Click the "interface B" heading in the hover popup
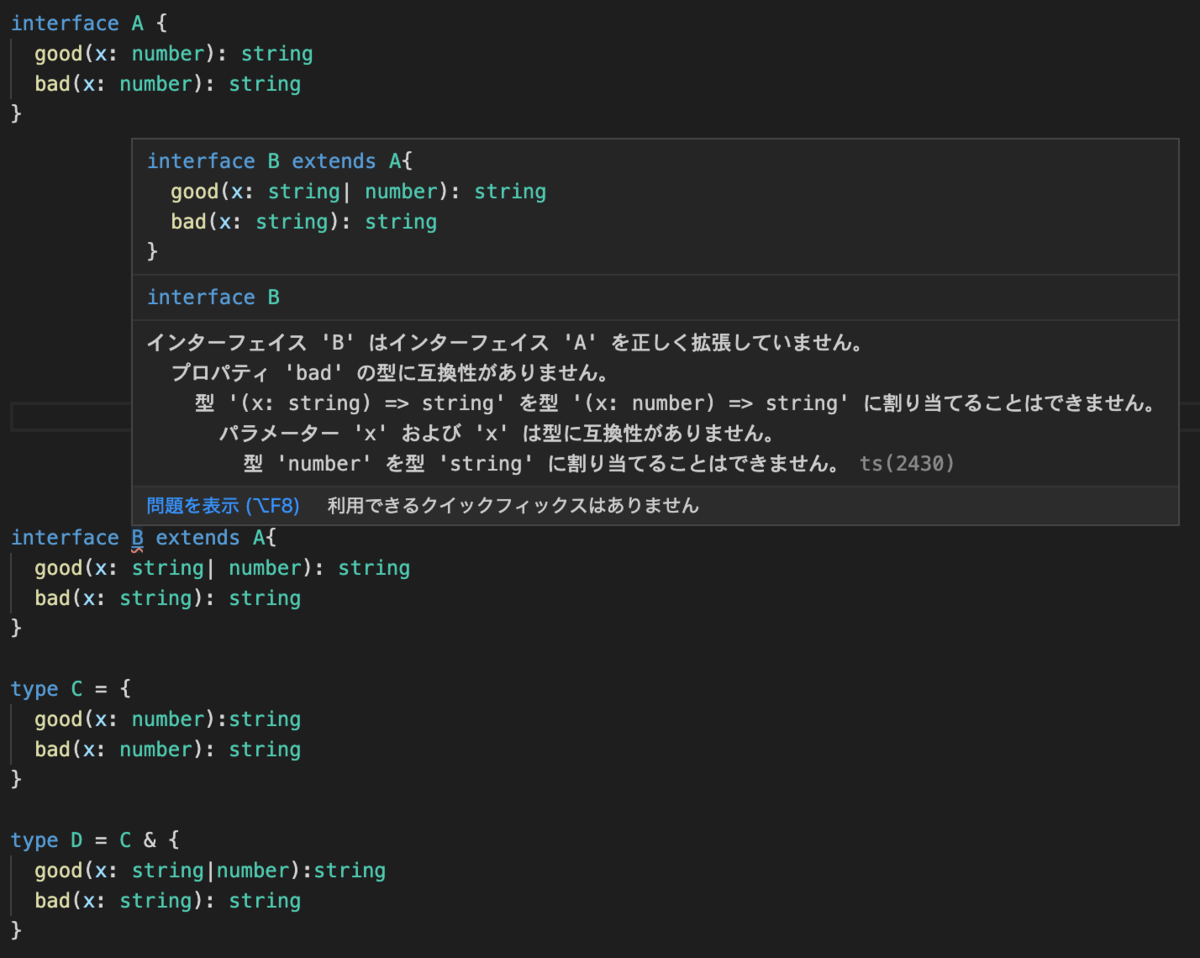The image size is (1200, 958). (x=214, y=298)
